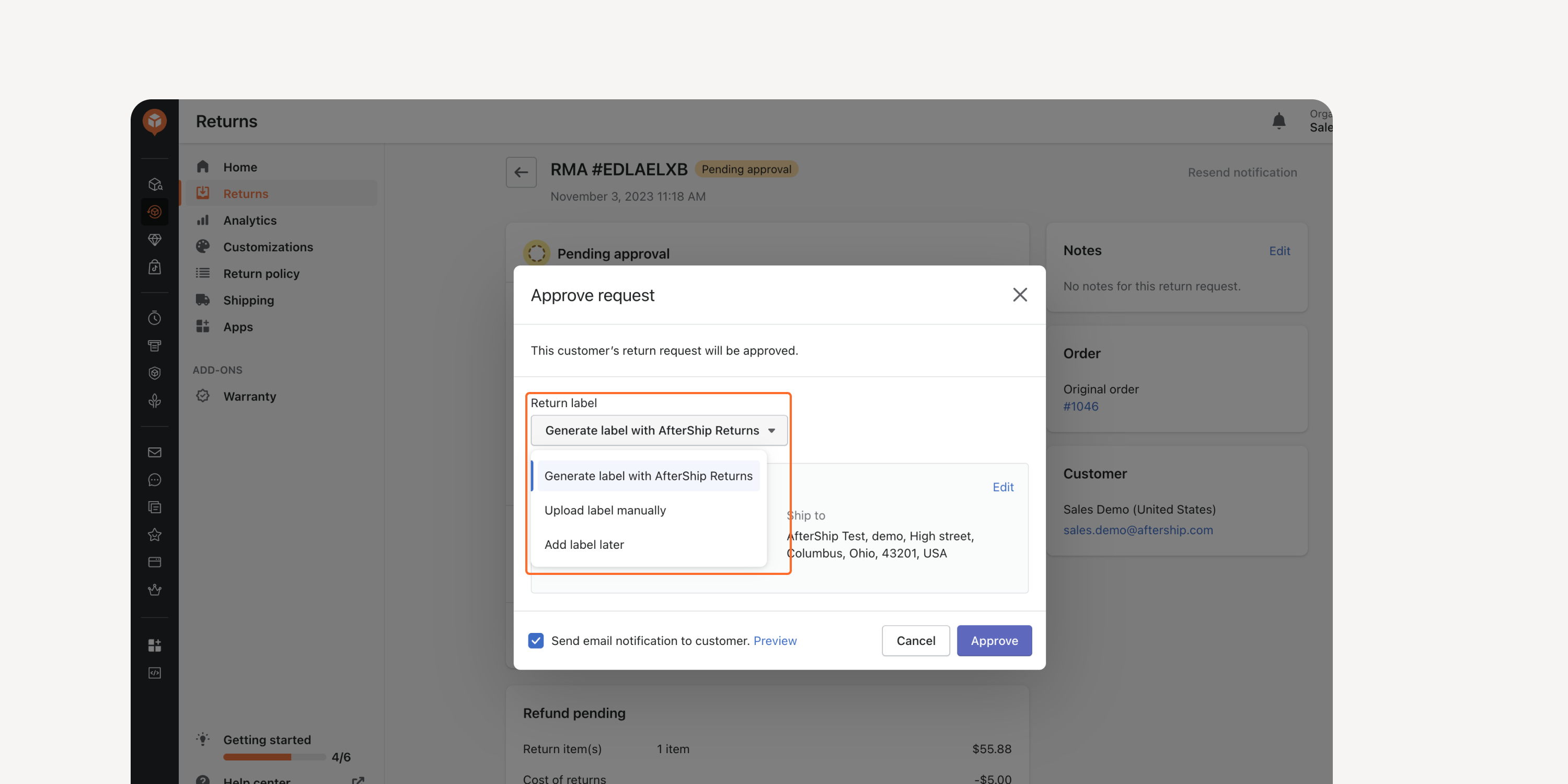Screen dimensions: 1568x784
Task: Open the tracking box-search icon in dark rail
Action: tap(155, 185)
